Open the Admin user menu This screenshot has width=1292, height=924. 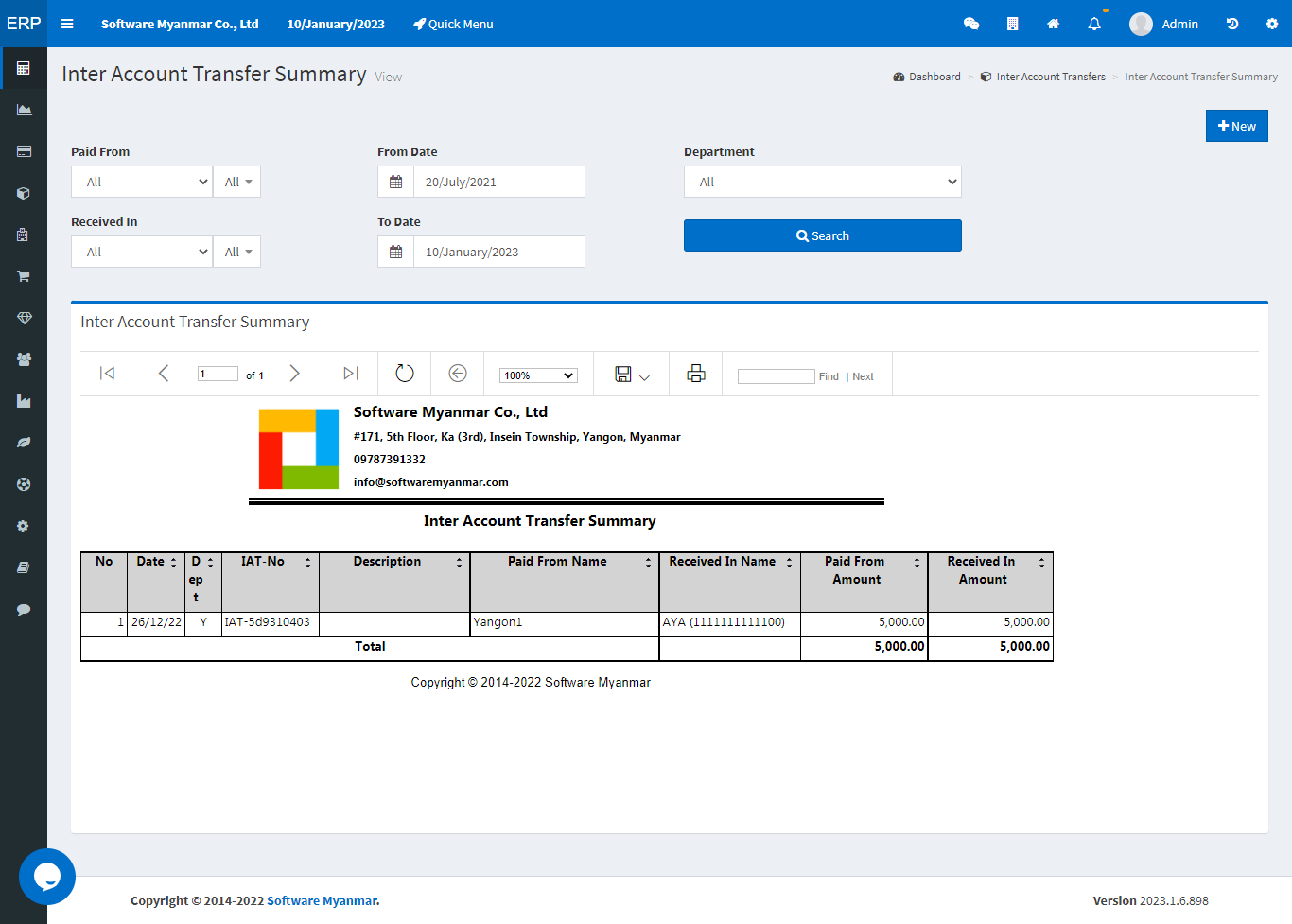point(1163,24)
